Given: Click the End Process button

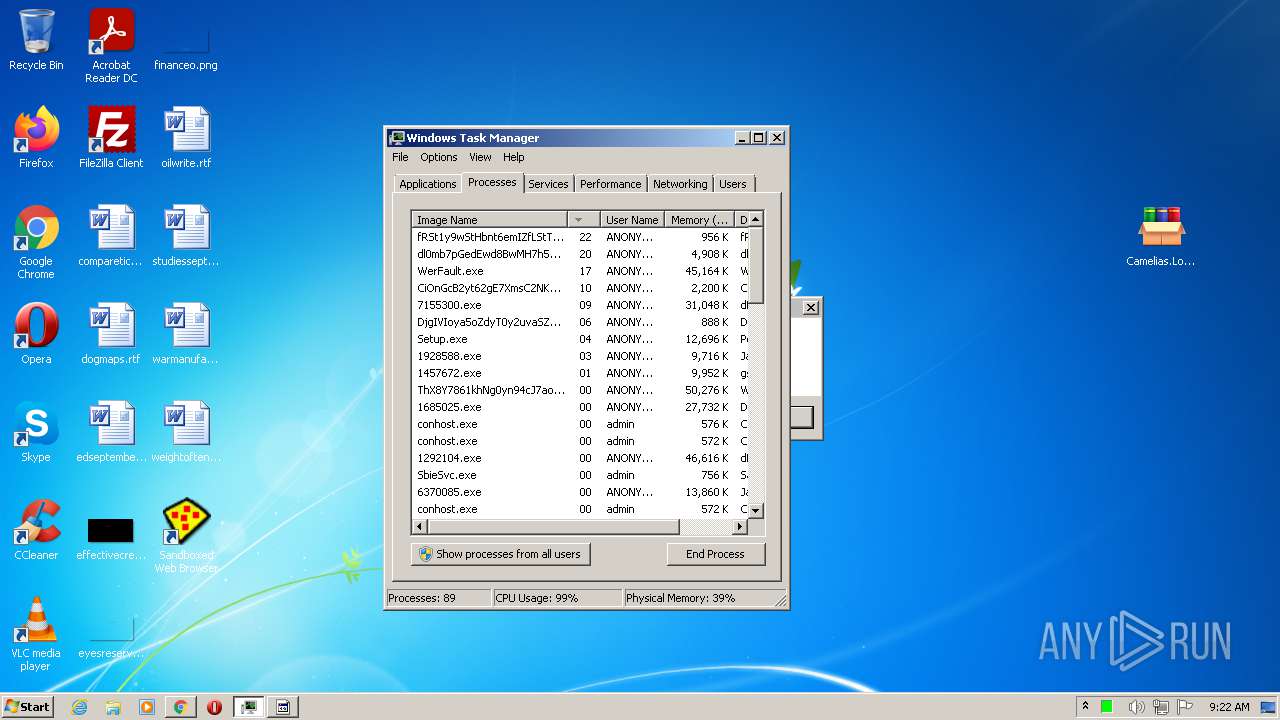Looking at the screenshot, I should [715, 554].
